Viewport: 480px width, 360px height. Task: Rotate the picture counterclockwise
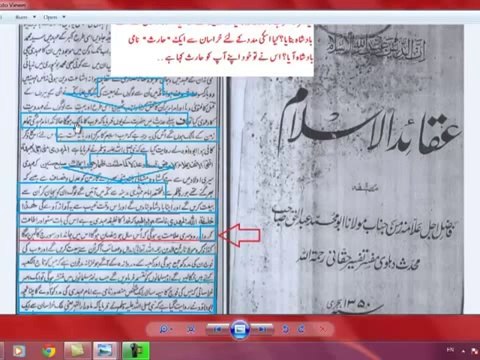click(285, 329)
